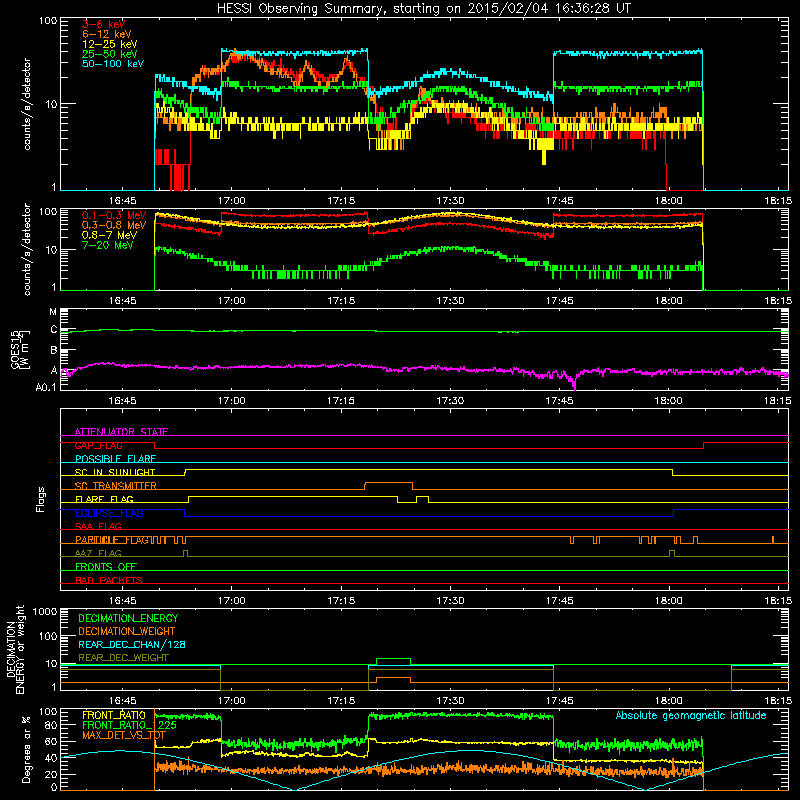Select the SAA_FLAG label

click(98, 526)
